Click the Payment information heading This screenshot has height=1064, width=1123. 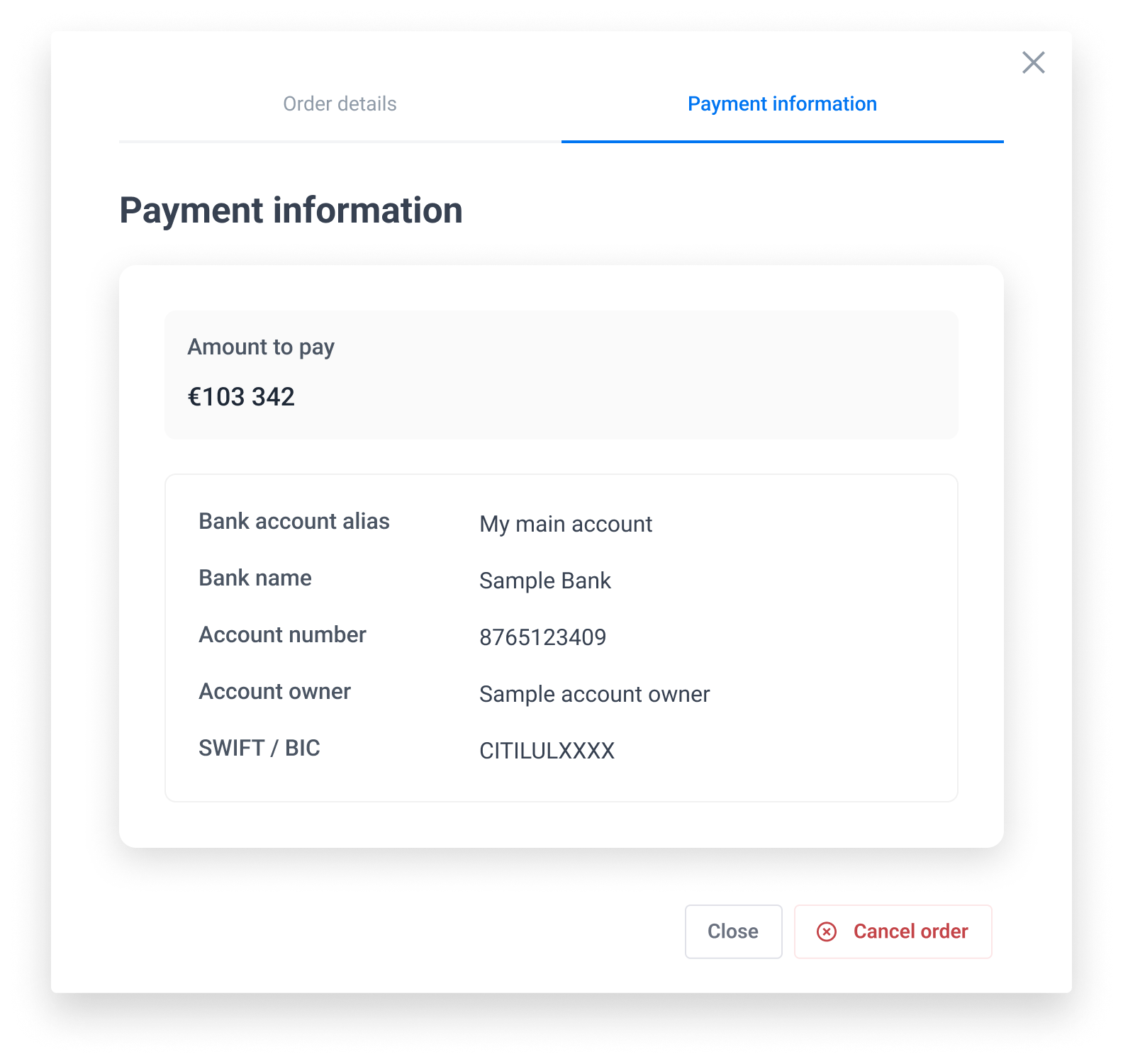[x=291, y=211]
